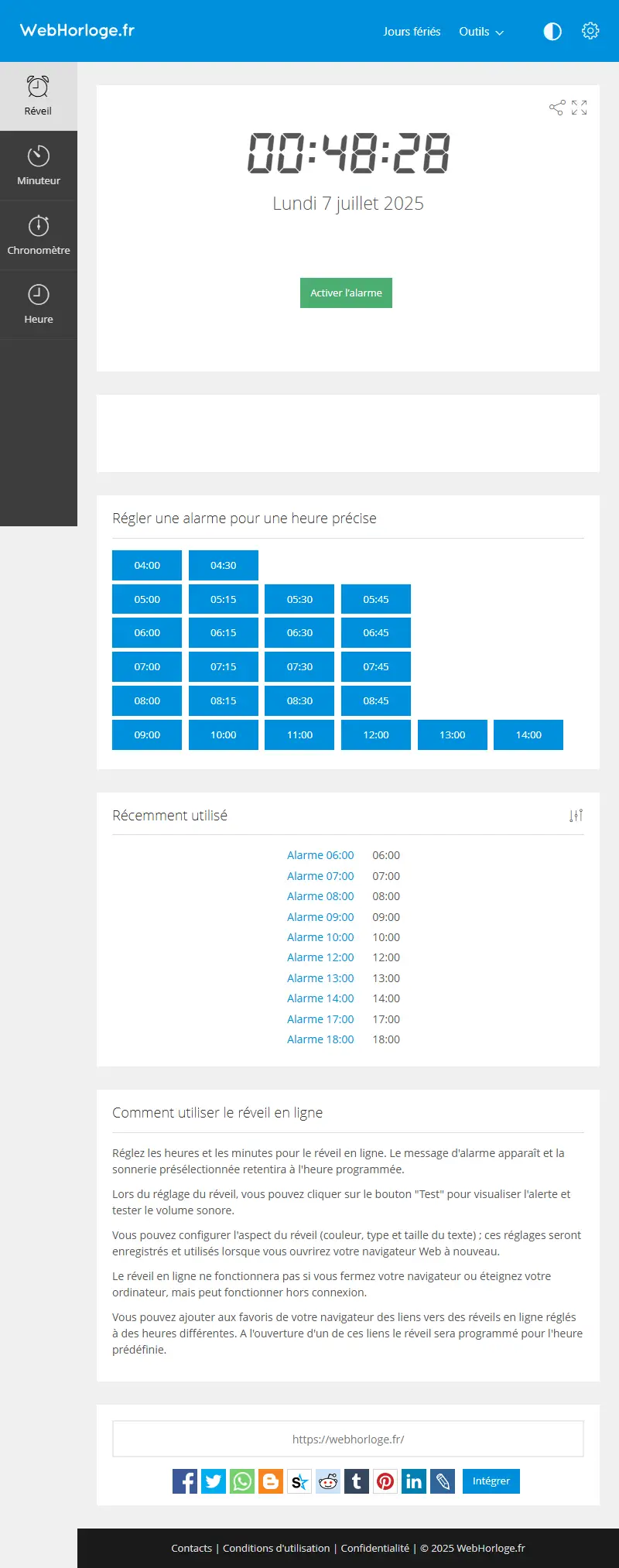Image resolution: width=619 pixels, height=1568 pixels.
Task: Go to WebHorloge.fr home logo
Action: coord(77,30)
